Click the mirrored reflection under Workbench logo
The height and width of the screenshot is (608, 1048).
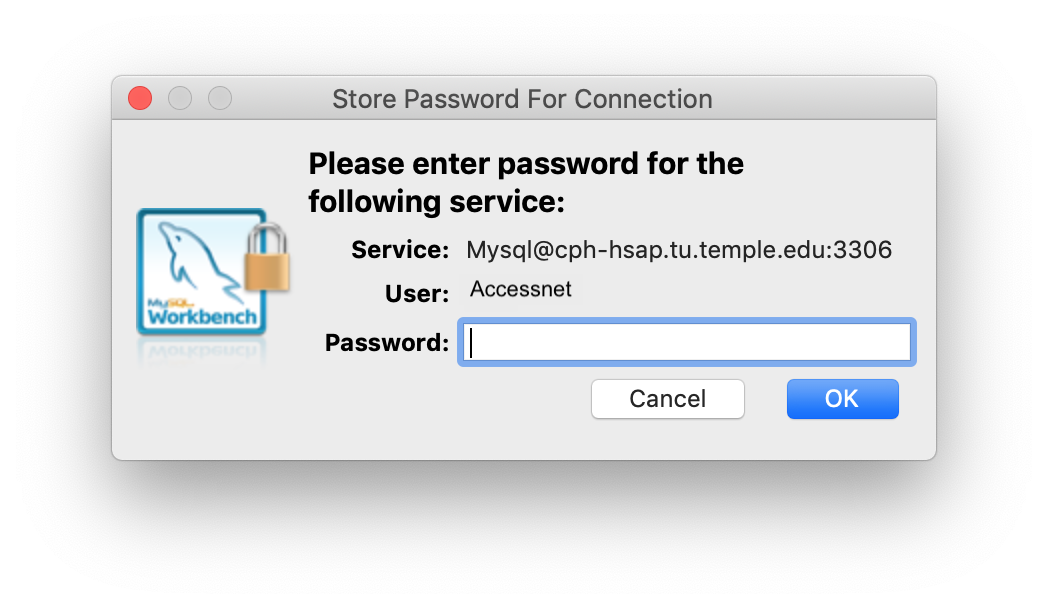click(x=201, y=351)
